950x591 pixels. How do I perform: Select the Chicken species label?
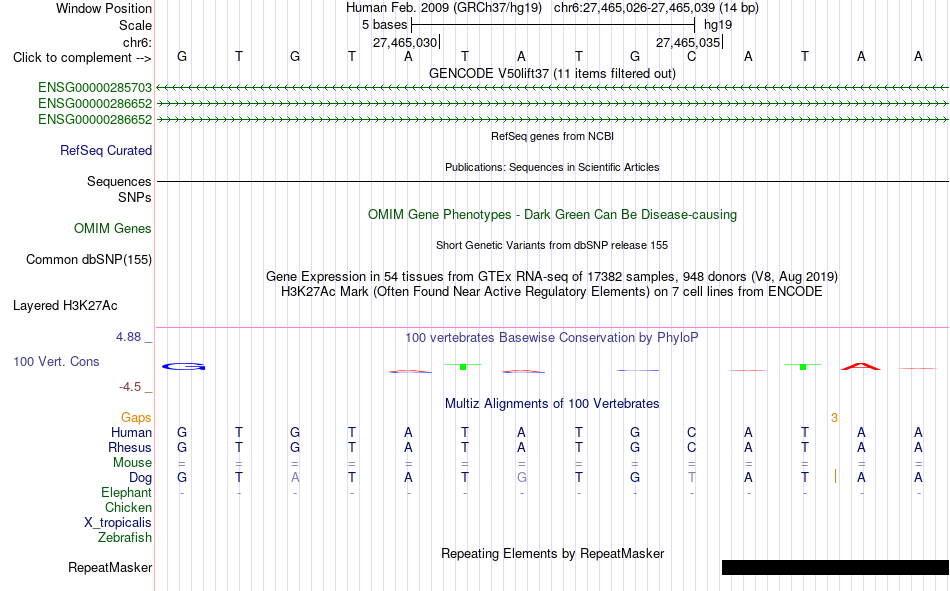coord(128,507)
